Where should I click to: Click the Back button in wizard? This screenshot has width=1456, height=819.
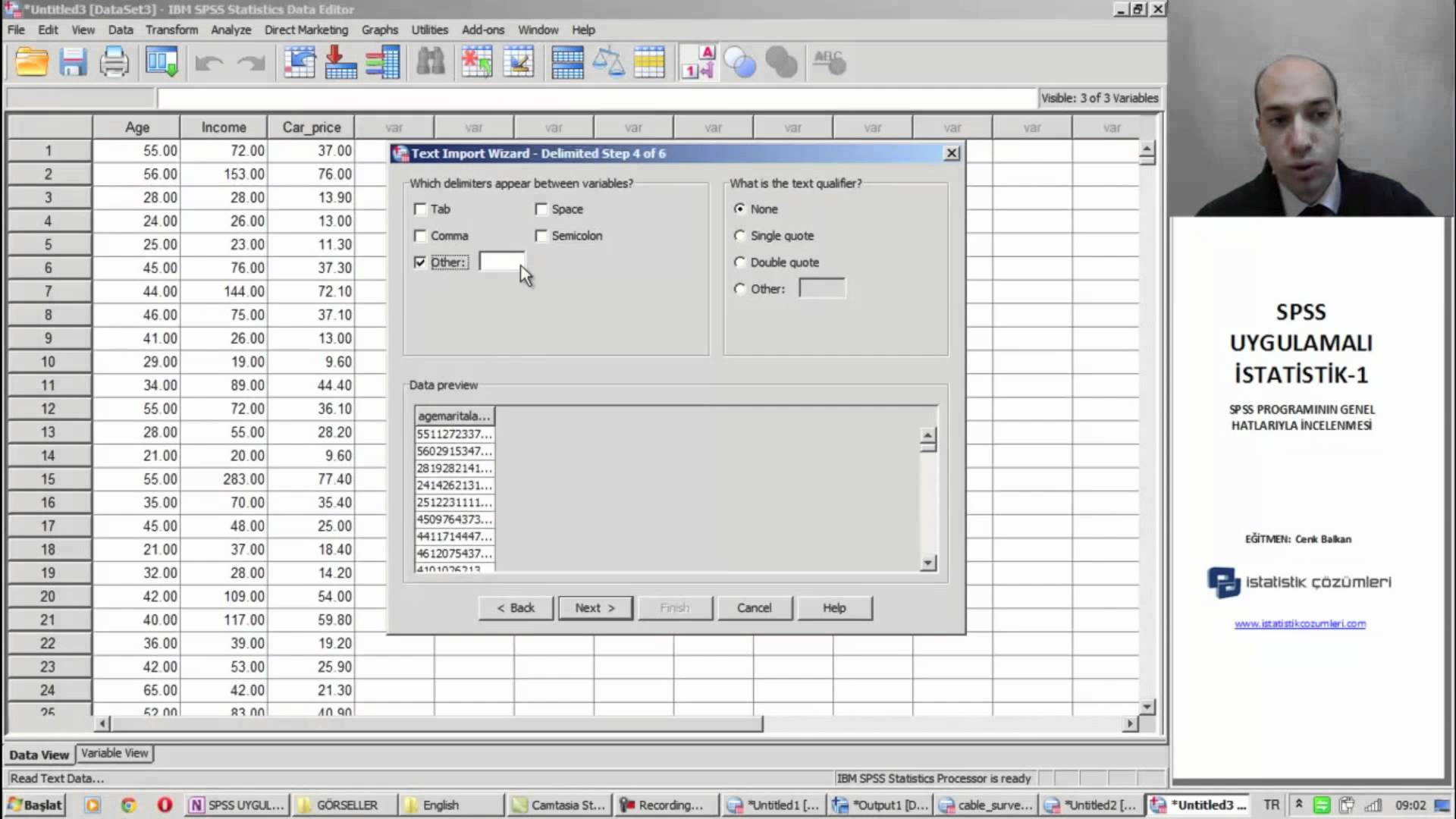[516, 607]
